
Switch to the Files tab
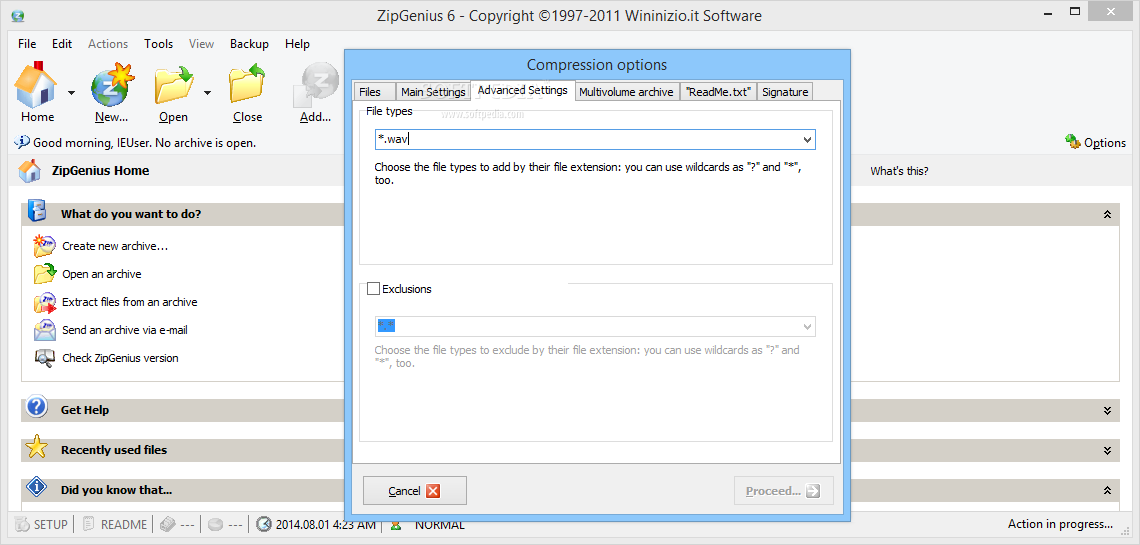[x=374, y=92]
